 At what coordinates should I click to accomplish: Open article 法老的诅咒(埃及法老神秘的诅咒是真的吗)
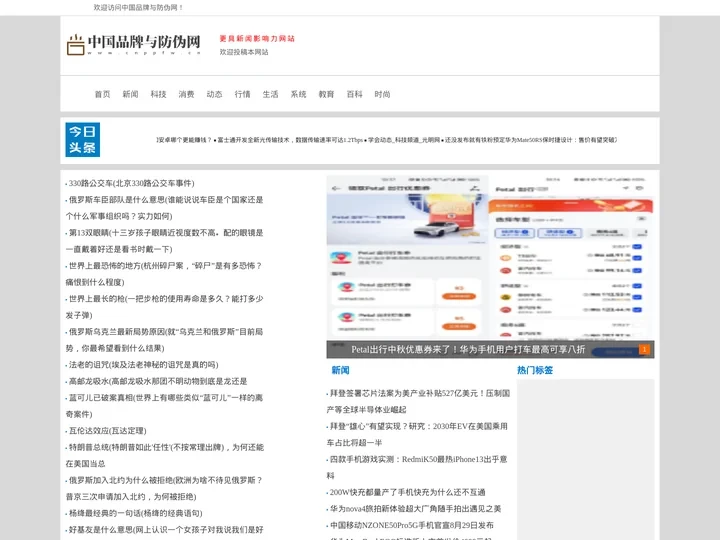[143, 365]
